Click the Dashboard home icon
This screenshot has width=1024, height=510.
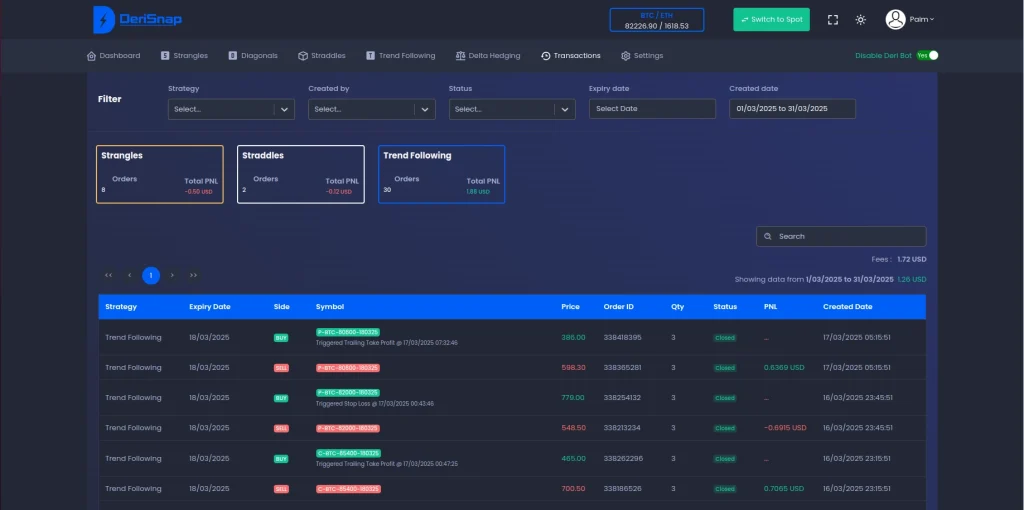[91, 56]
